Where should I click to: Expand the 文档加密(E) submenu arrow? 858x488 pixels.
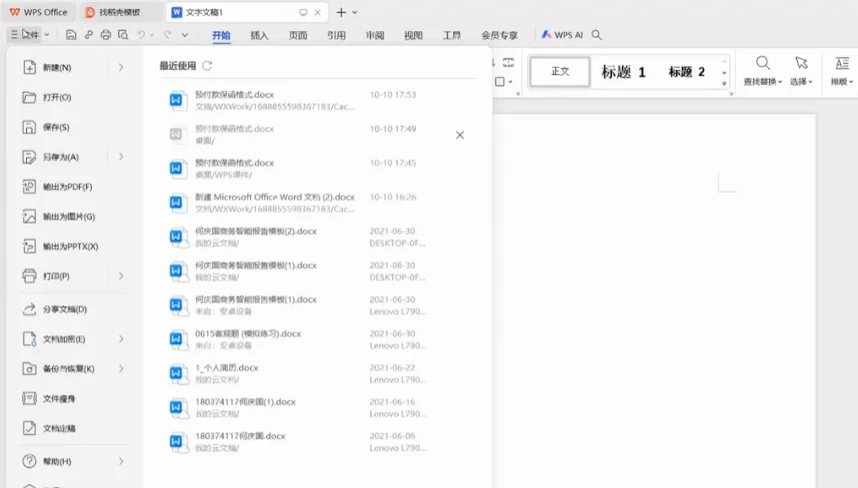[121, 339]
